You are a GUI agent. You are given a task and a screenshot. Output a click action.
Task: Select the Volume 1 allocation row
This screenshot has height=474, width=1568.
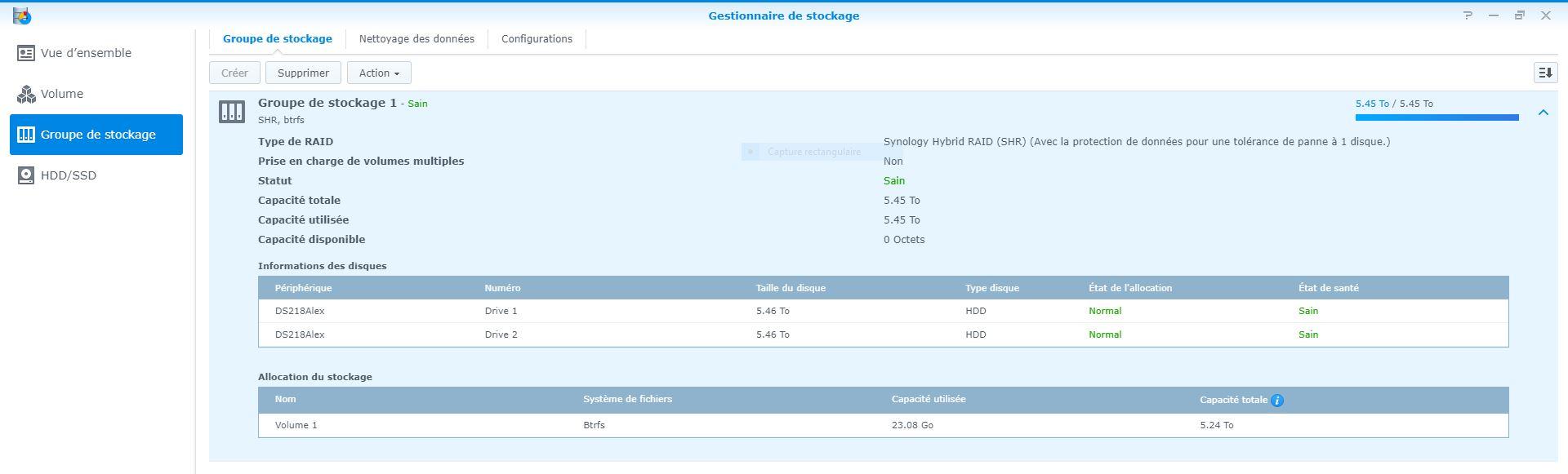tap(882, 425)
